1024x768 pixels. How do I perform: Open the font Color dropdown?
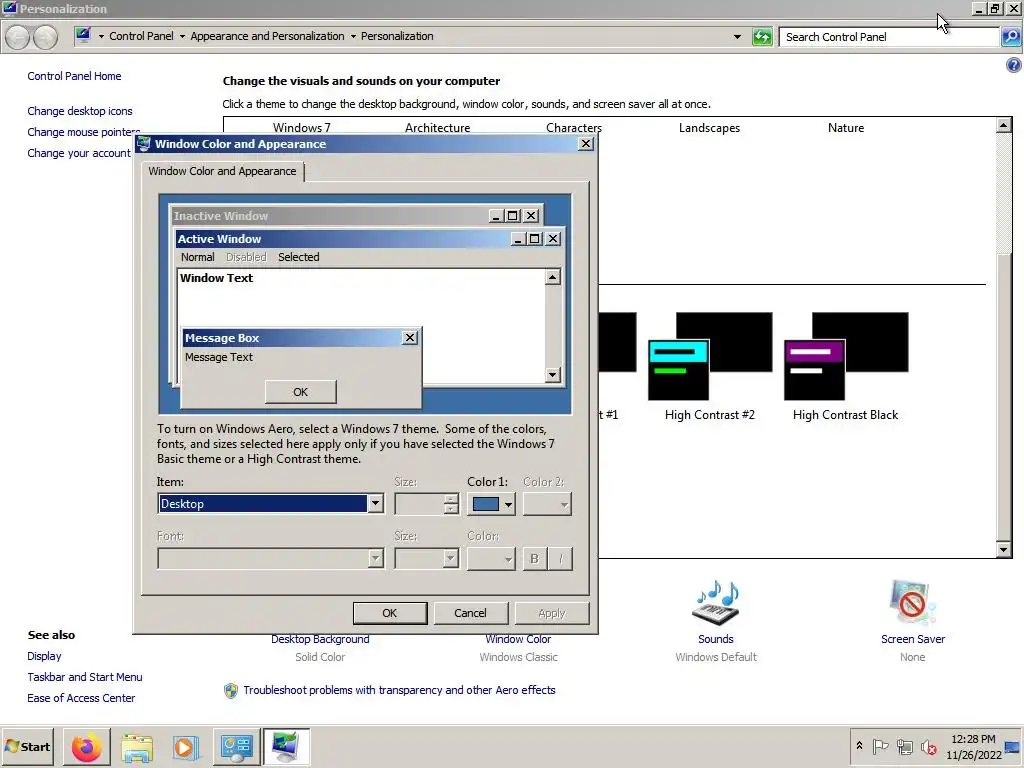[491, 558]
